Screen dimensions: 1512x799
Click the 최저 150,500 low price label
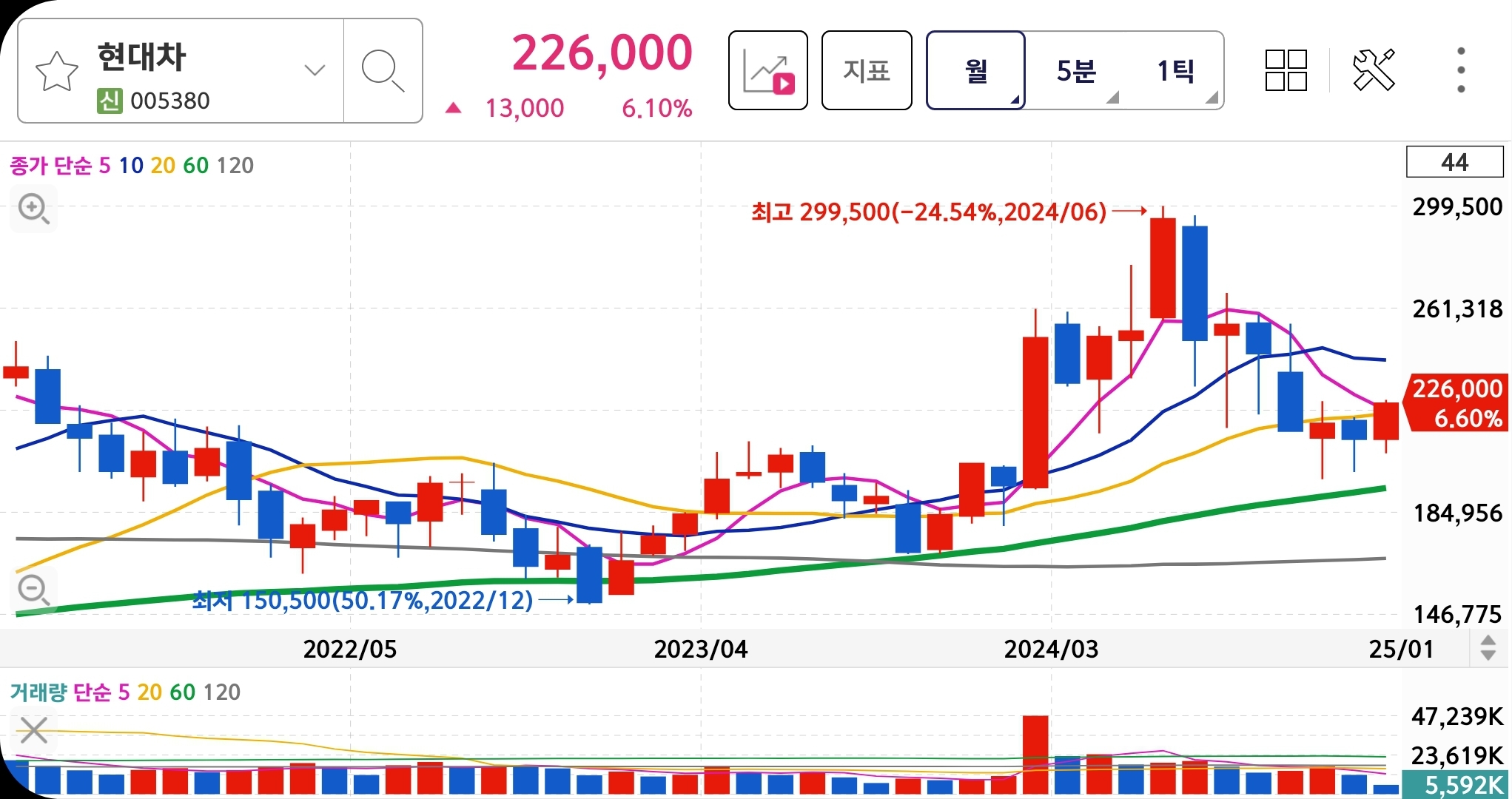pyautogui.click(x=363, y=600)
